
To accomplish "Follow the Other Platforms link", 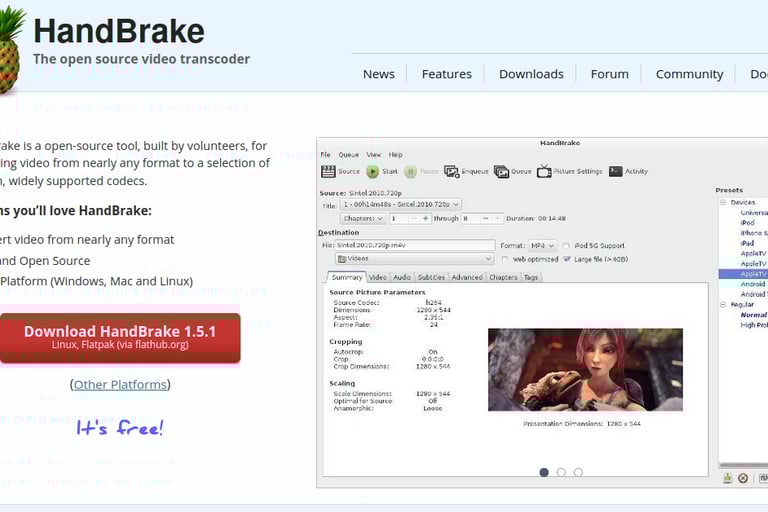I will (x=120, y=385).
